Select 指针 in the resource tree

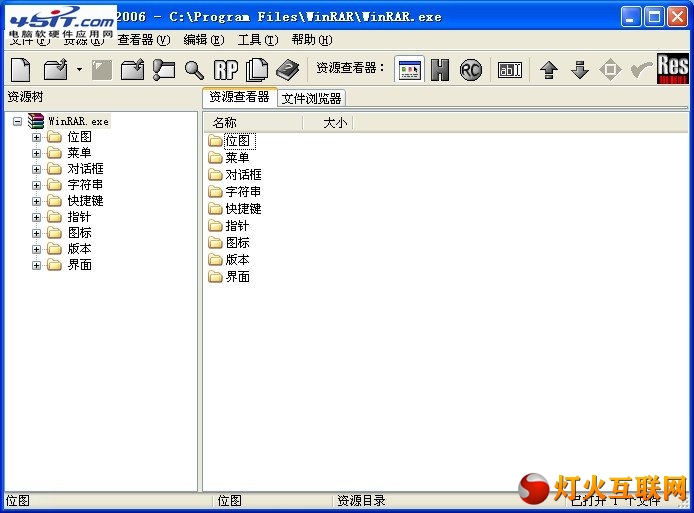click(79, 217)
